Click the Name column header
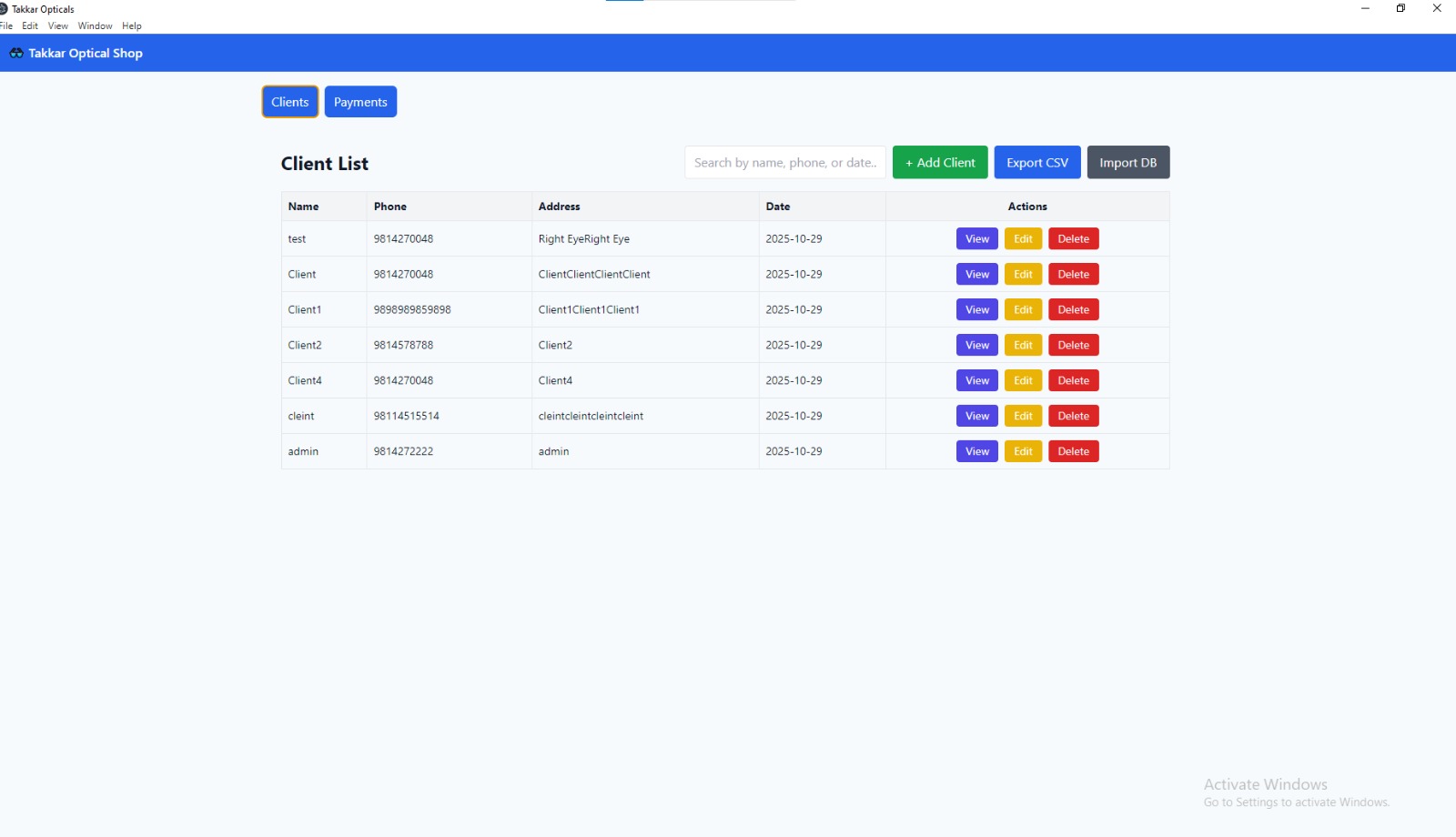The width and height of the screenshot is (1456, 837). (303, 207)
